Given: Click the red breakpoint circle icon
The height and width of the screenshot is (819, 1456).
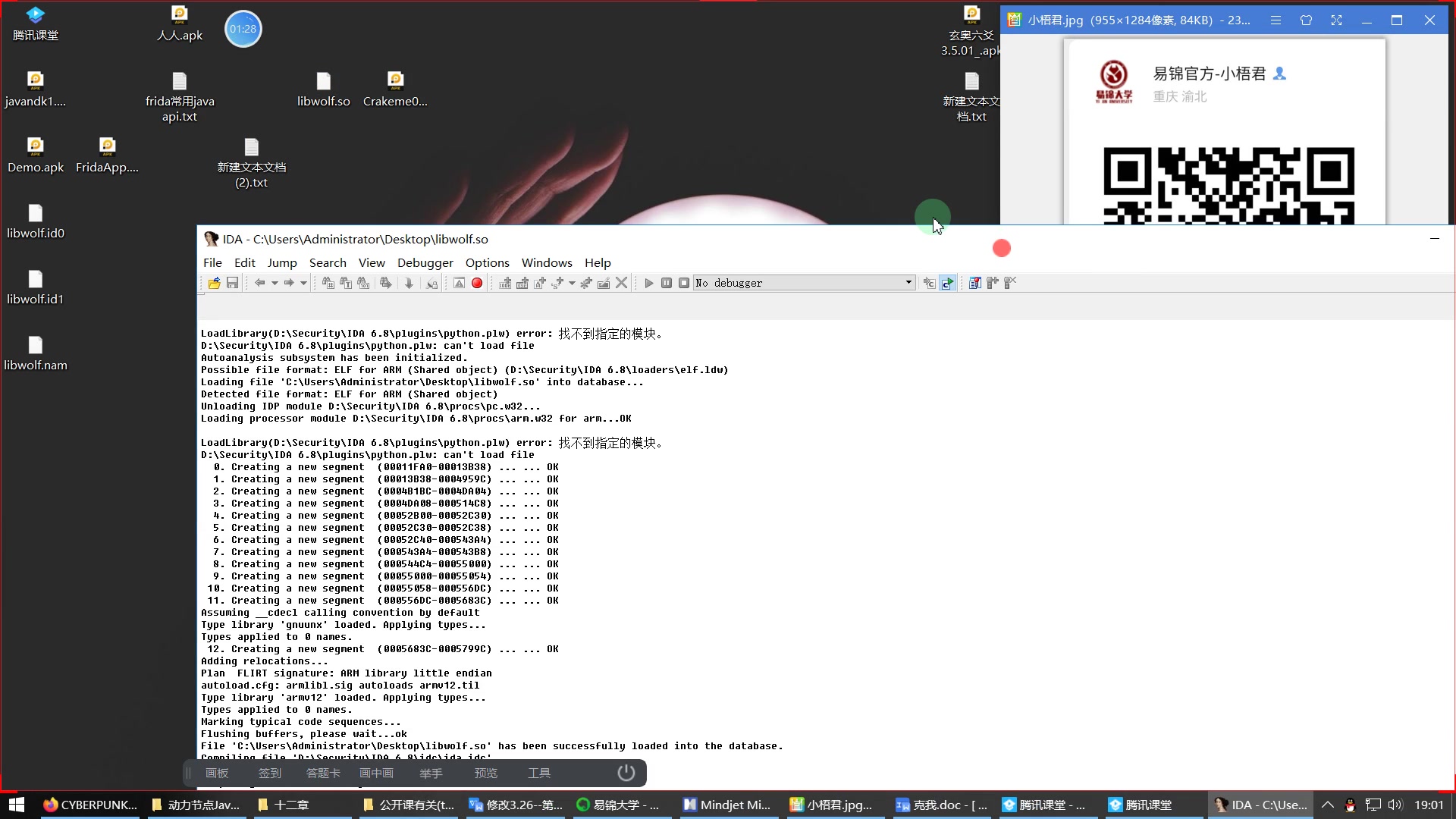Looking at the screenshot, I should point(477,283).
